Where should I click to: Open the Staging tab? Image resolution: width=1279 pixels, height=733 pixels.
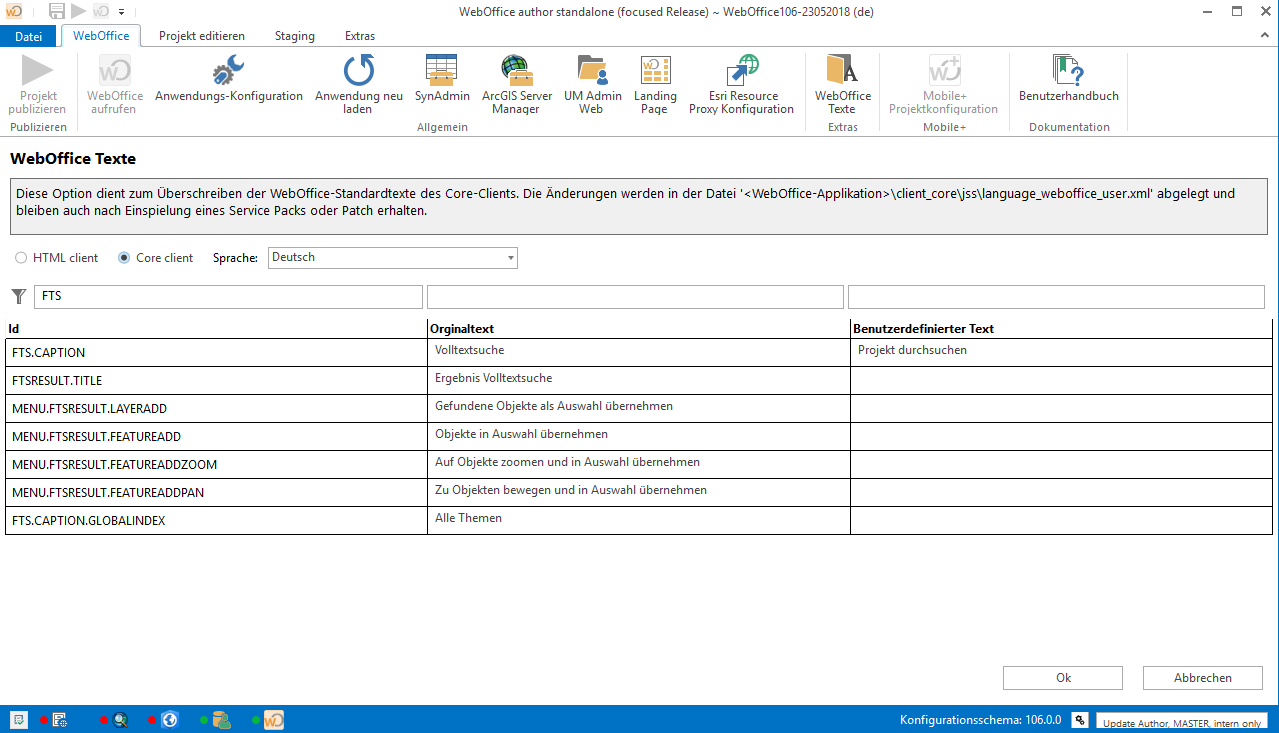click(294, 36)
